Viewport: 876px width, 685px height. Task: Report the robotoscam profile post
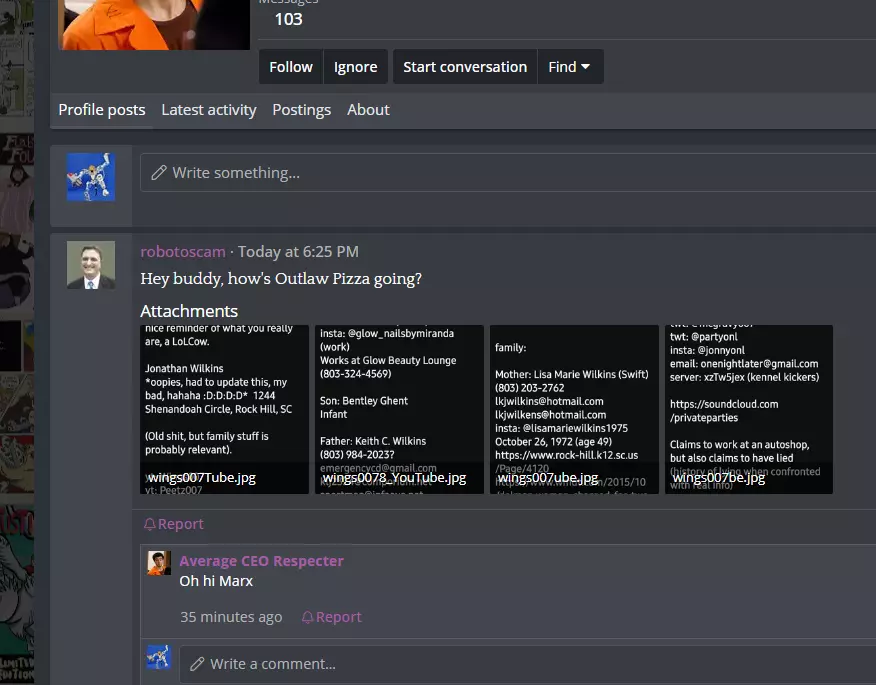(174, 524)
